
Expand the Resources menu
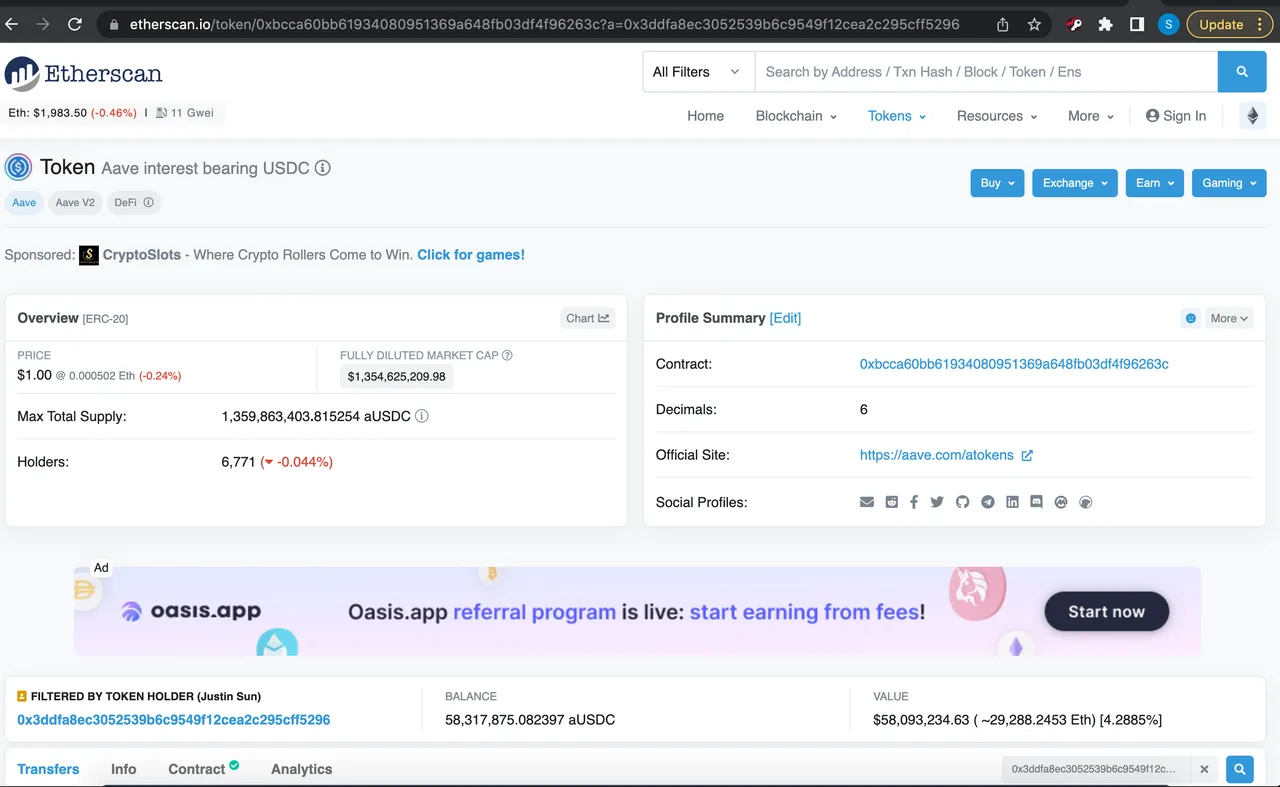point(997,116)
